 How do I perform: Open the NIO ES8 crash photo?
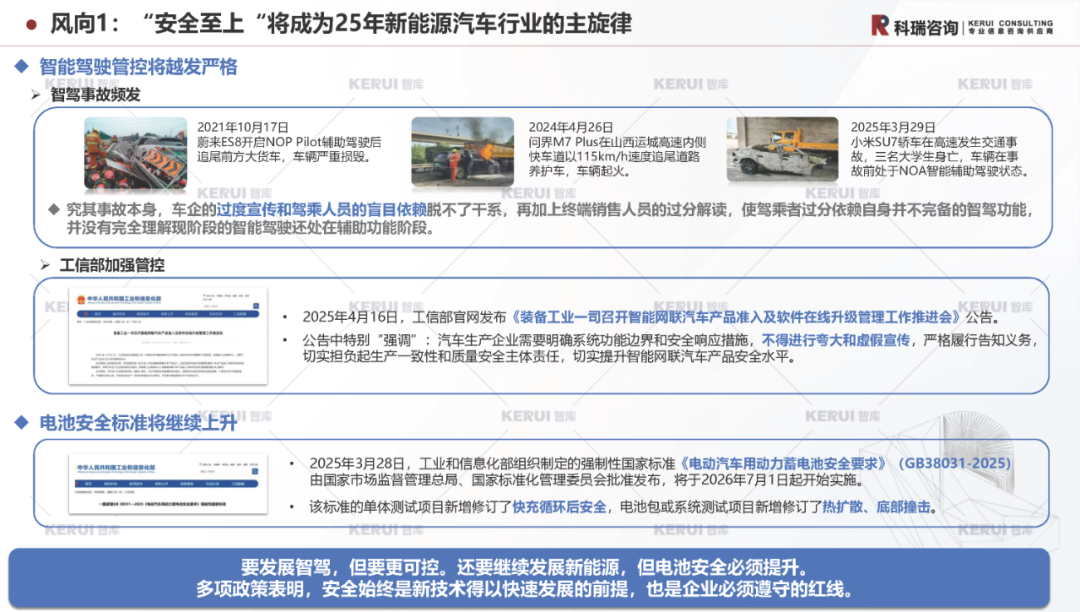coord(135,153)
